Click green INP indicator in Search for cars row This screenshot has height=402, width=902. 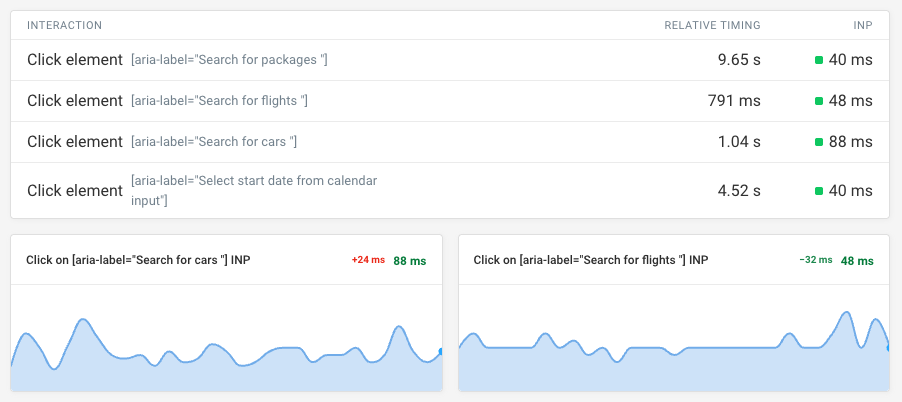point(819,142)
